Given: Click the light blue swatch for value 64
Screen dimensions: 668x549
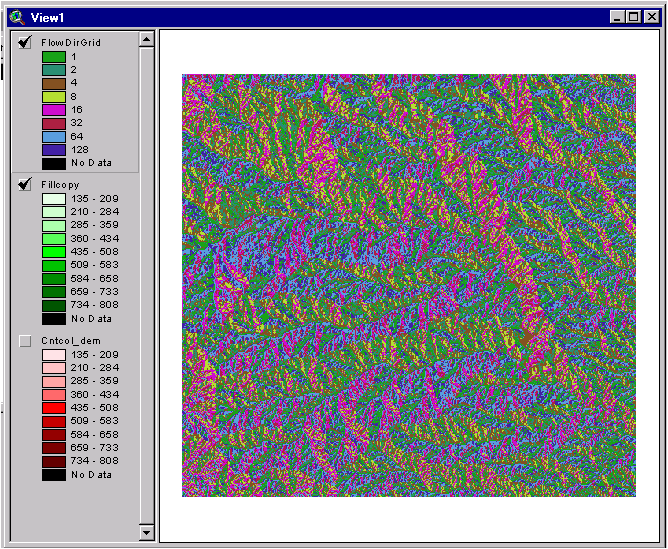Looking at the screenshot, I should [x=53, y=135].
